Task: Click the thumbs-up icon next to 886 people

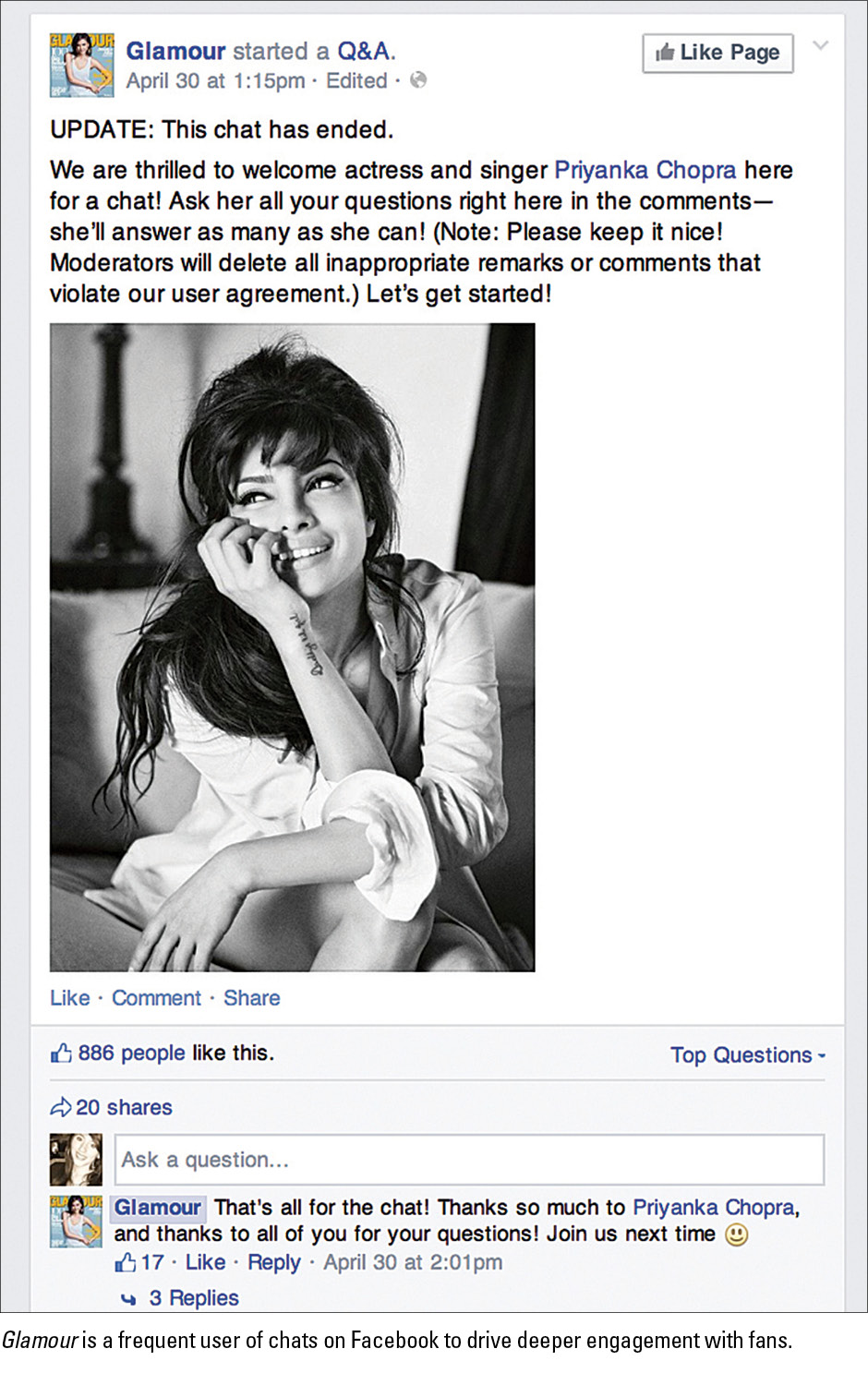Action: (61, 1053)
